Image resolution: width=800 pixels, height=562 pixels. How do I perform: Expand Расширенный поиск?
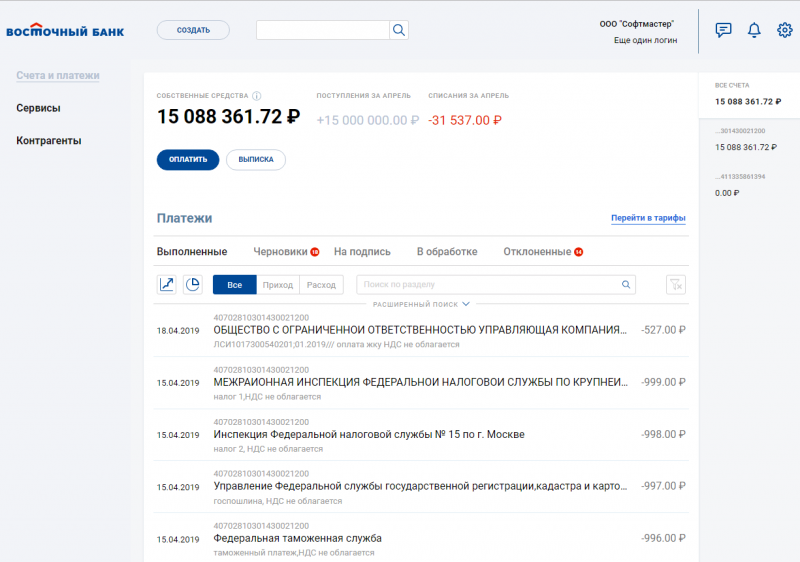coord(421,303)
